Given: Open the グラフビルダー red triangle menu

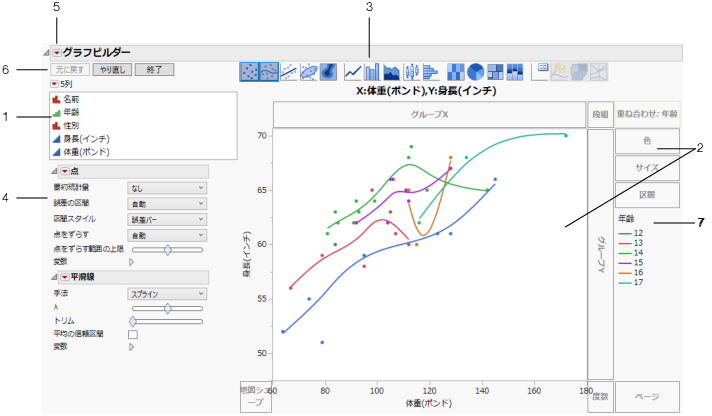Looking at the screenshot, I should point(57,53).
